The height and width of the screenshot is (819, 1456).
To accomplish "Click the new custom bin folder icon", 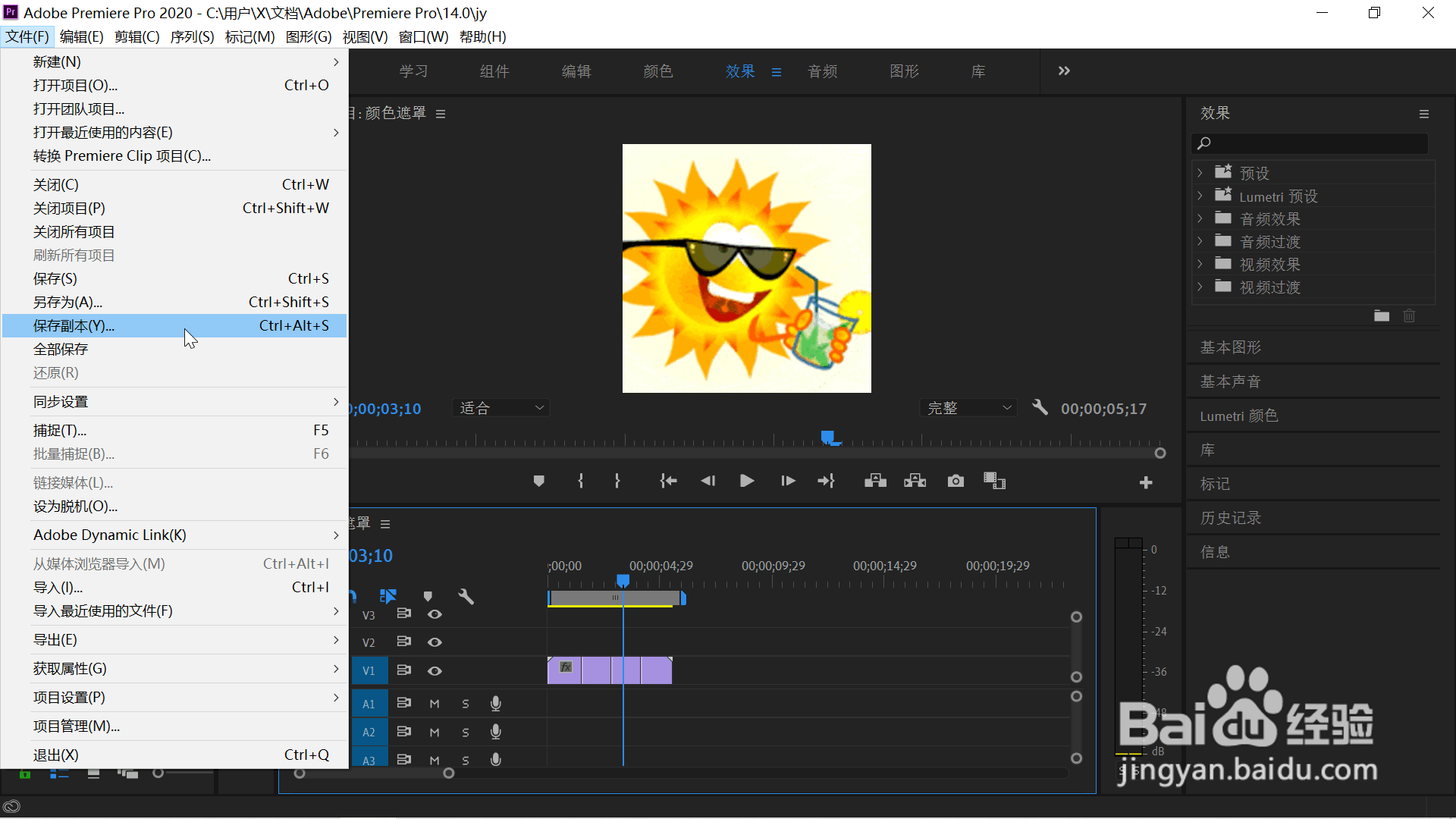I will pyautogui.click(x=1382, y=315).
